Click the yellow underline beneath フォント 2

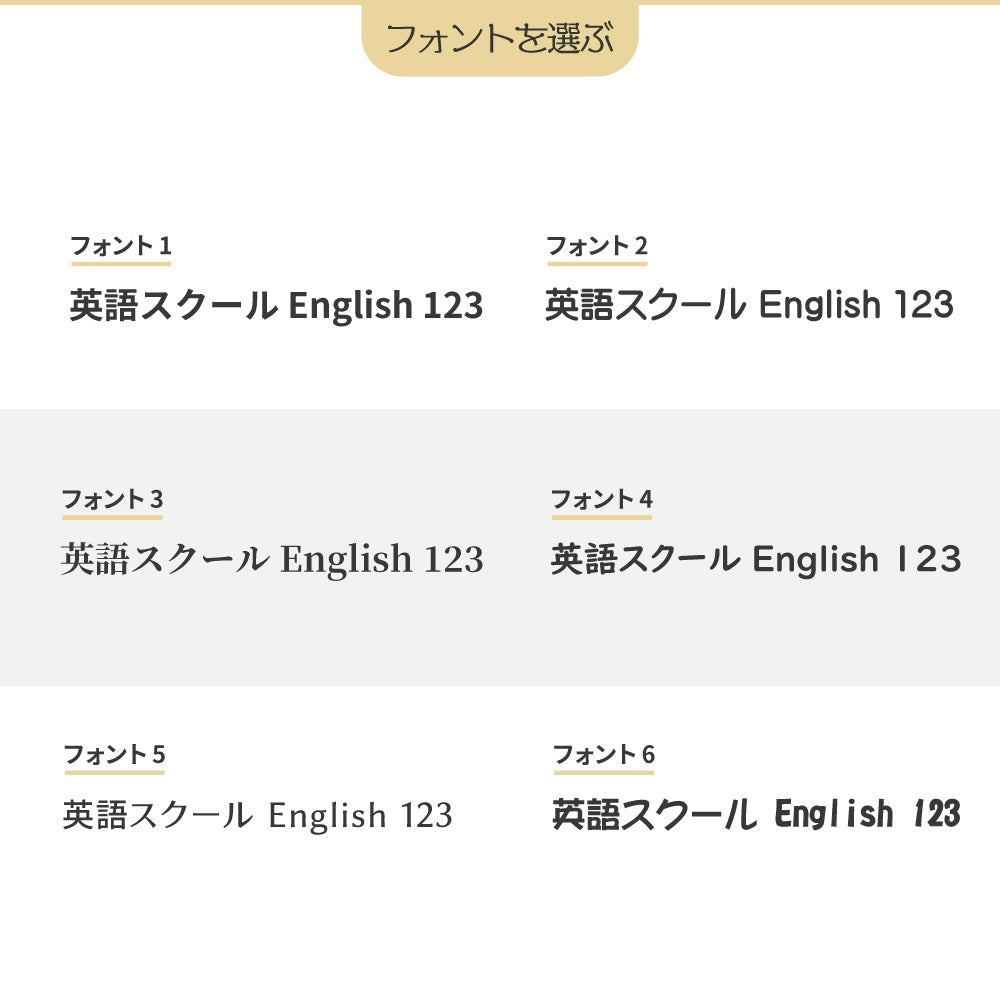[x=597, y=264]
